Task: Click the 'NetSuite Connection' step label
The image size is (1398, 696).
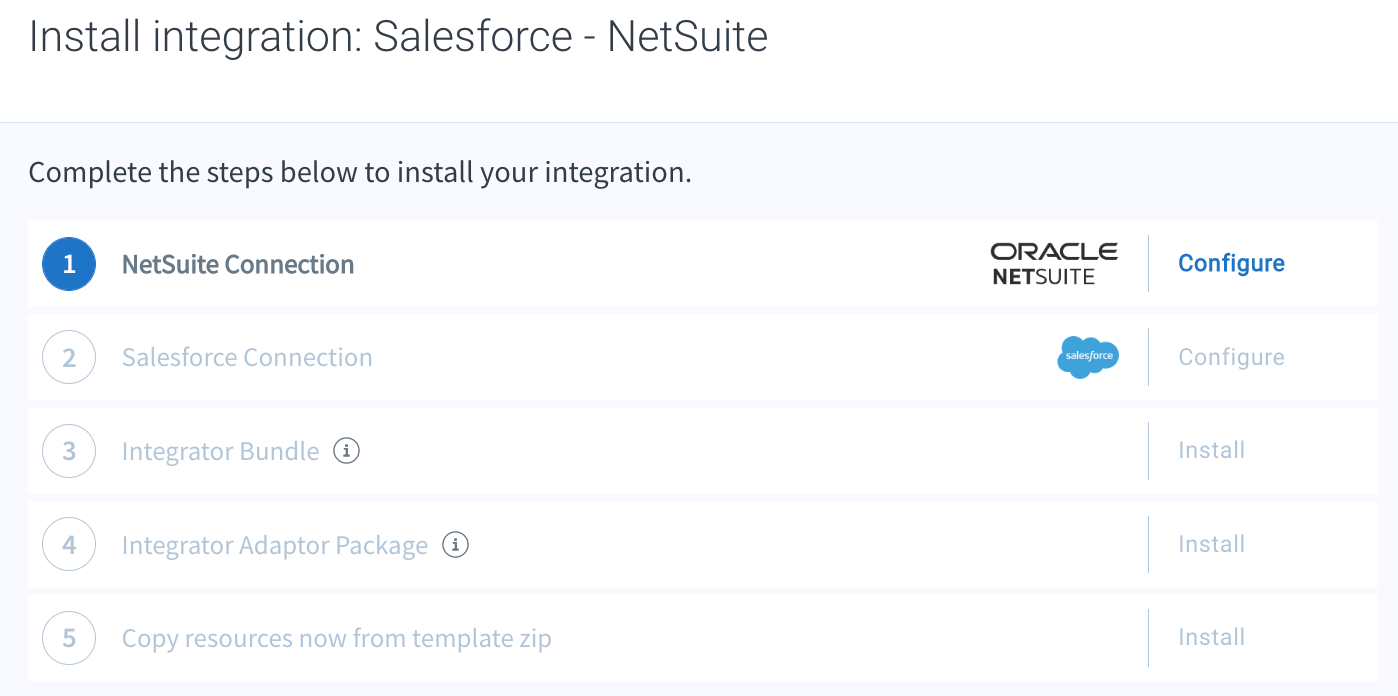Action: [238, 264]
